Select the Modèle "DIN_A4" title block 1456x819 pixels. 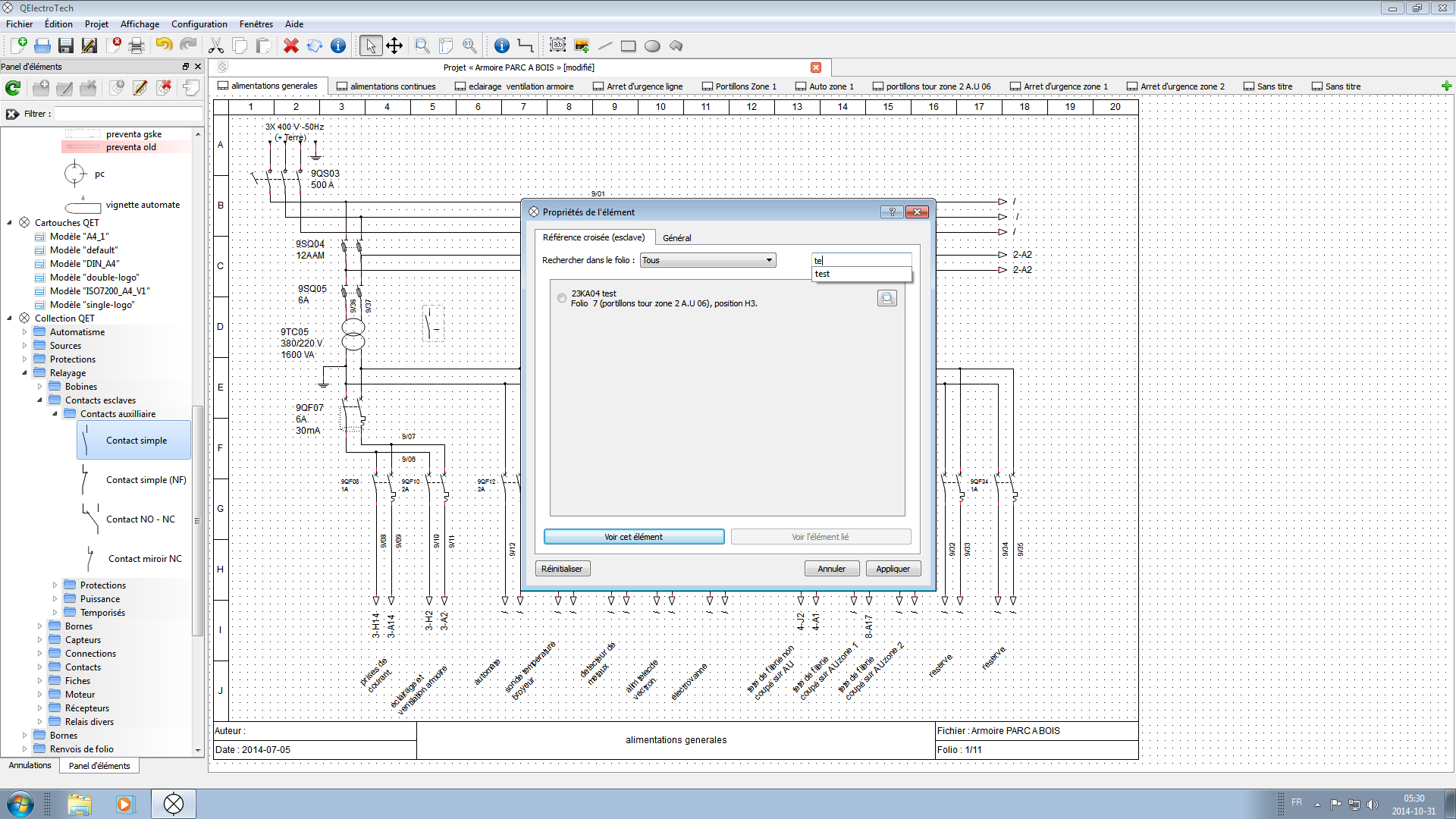84,264
